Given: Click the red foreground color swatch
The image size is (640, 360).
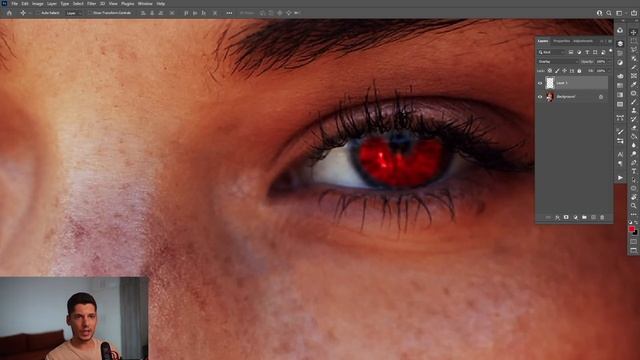Looking at the screenshot, I should pos(631,229).
